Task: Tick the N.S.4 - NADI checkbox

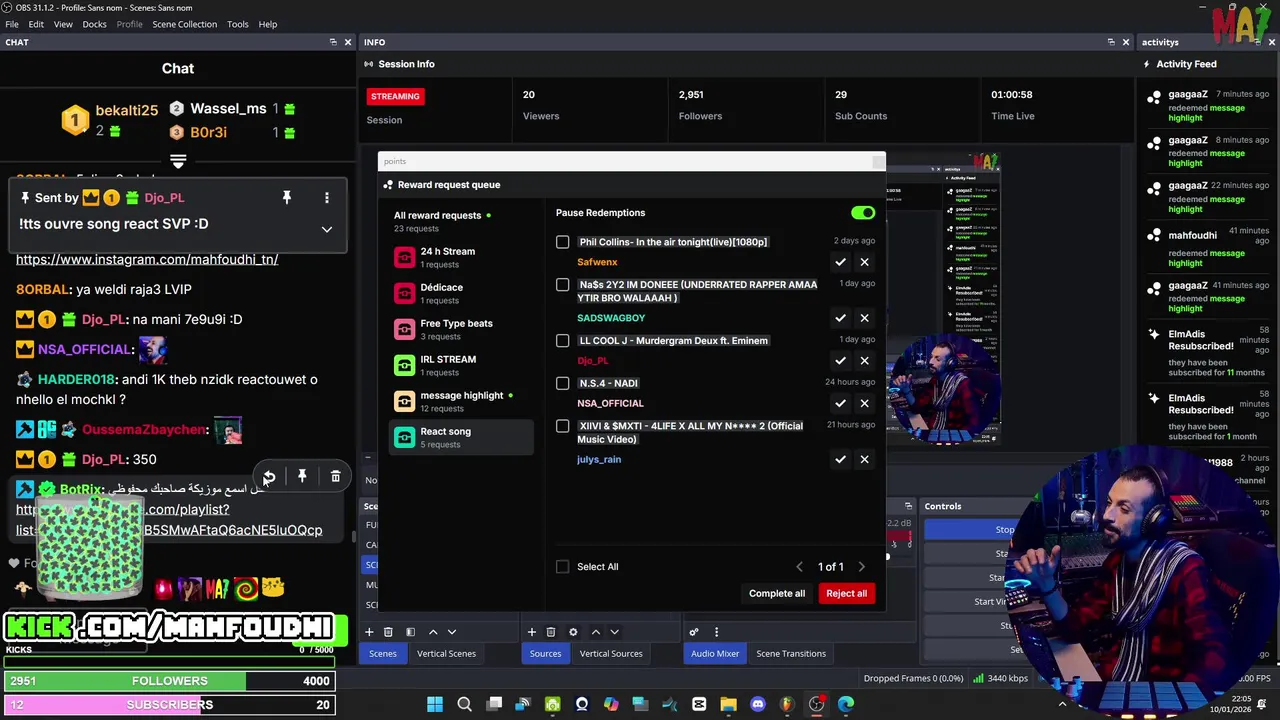Action: pos(563,383)
